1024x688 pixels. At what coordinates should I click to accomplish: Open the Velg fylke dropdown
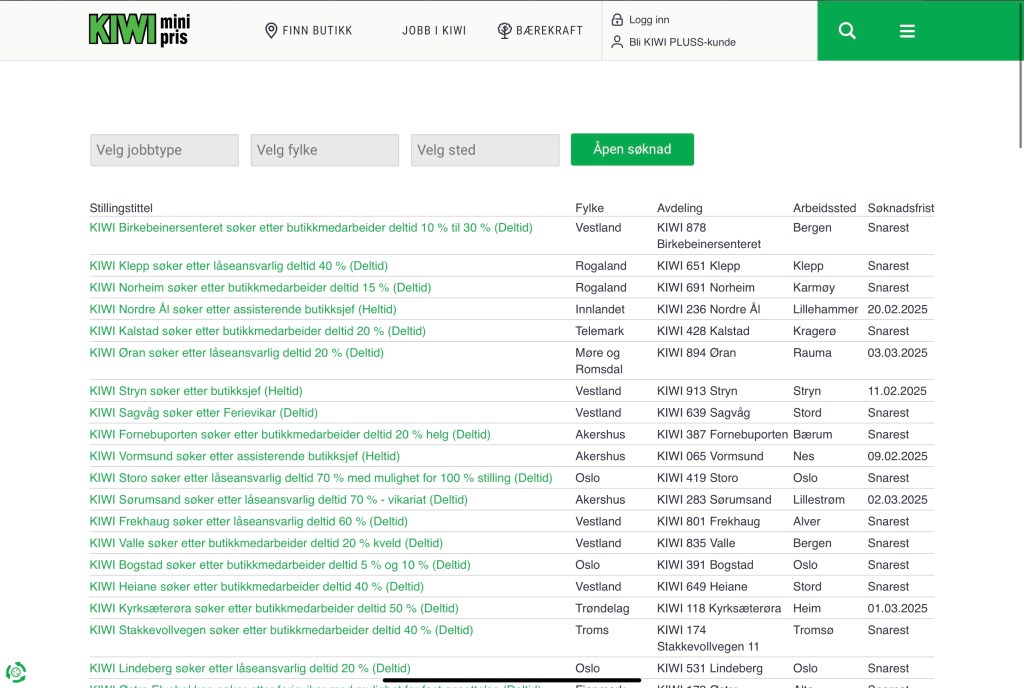click(x=324, y=150)
